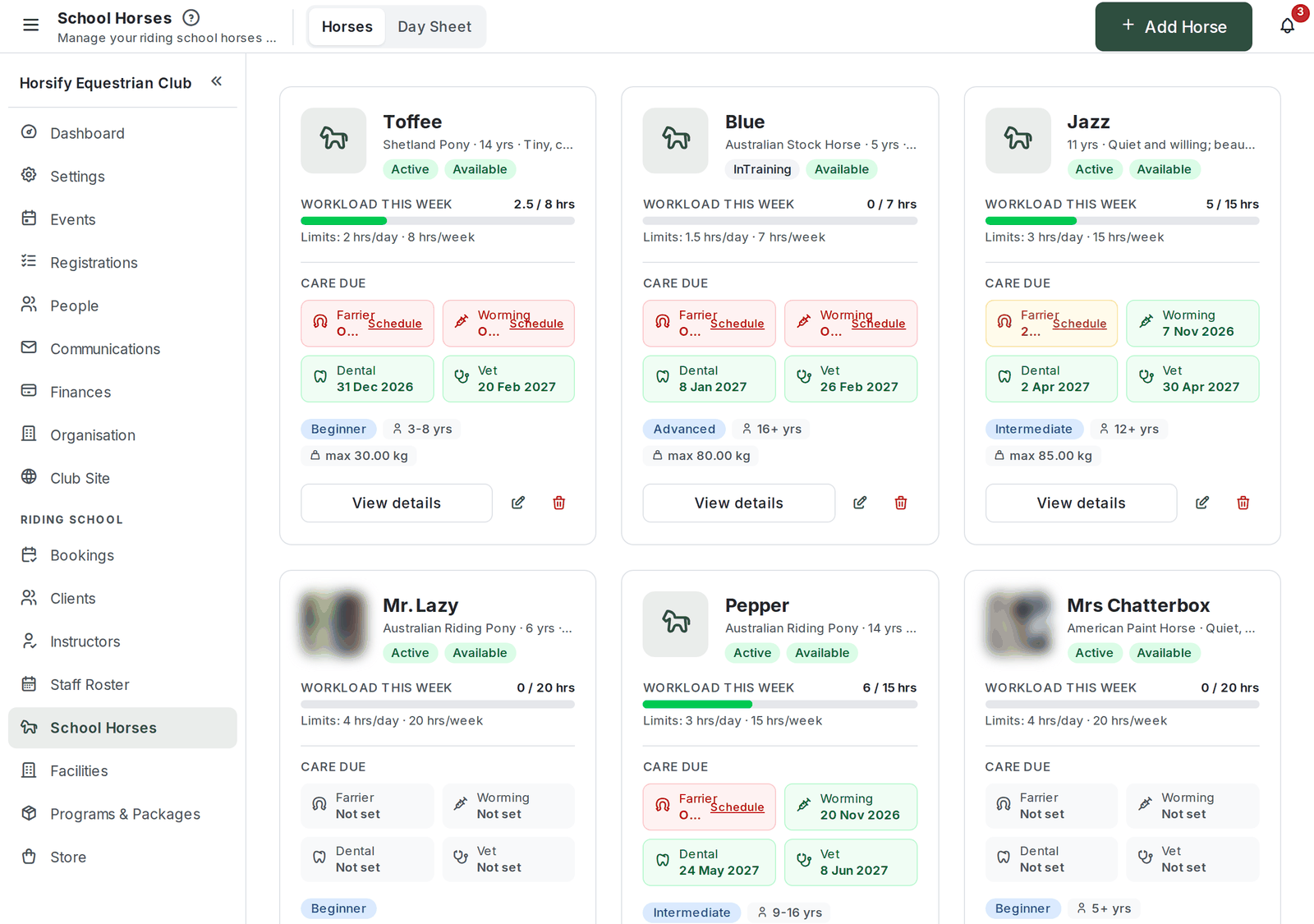Click Pepper's Dental 24 May 2027 tile
This screenshot has height=924, width=1314.
click(710, 862)
